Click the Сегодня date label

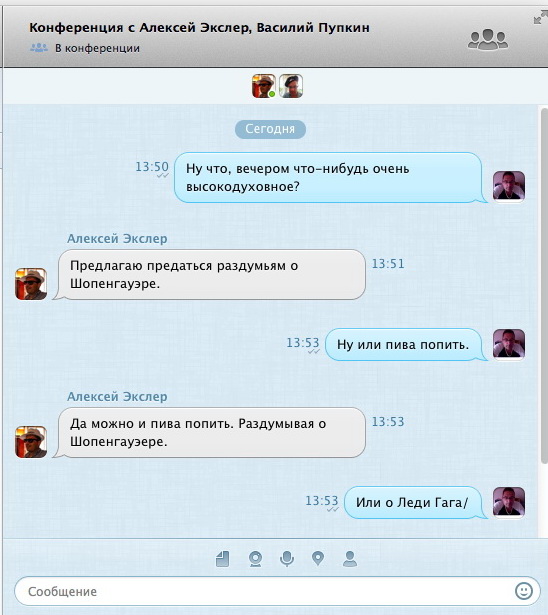(270, 129)
